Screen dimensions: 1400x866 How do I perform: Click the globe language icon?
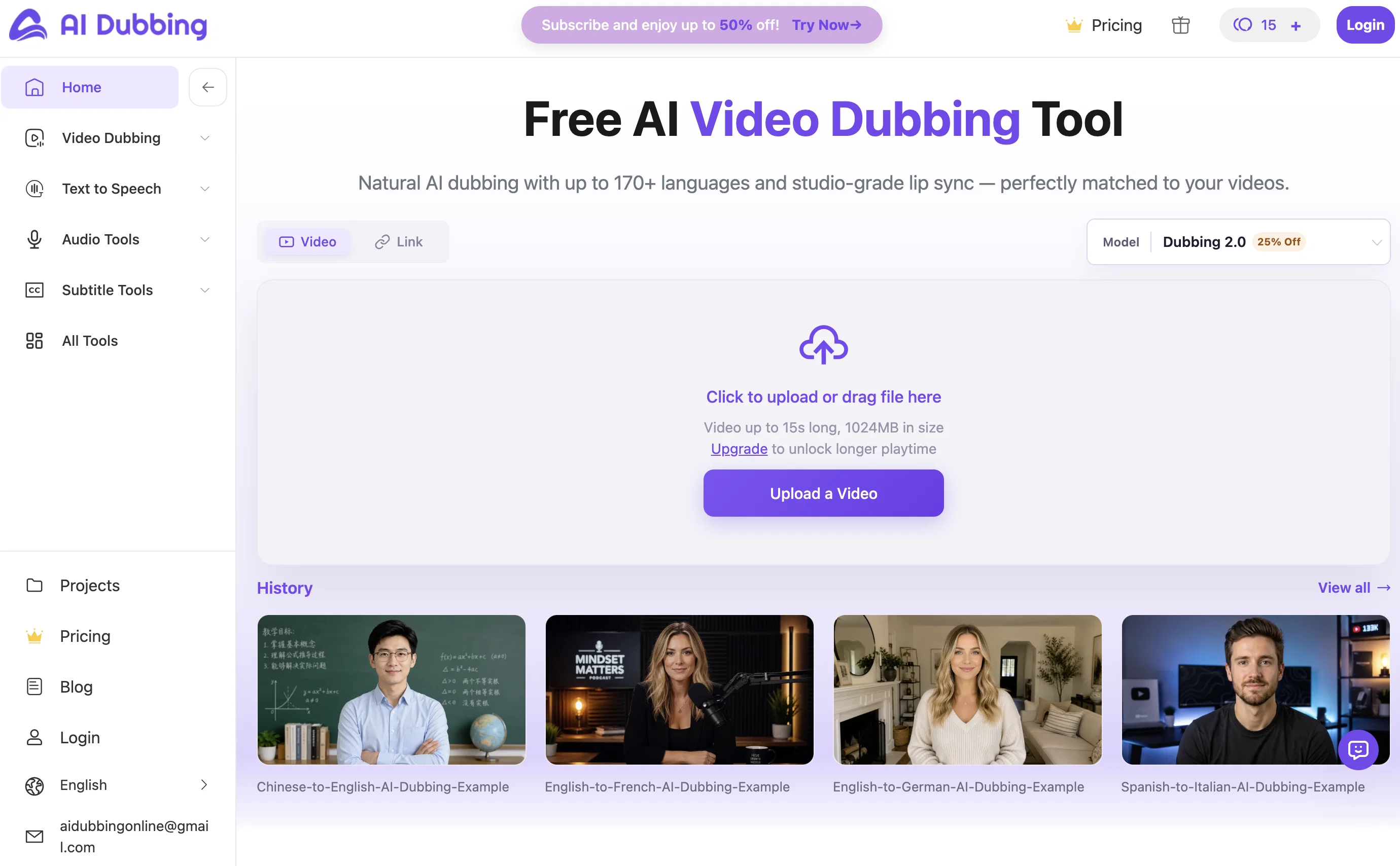[34, 786]
